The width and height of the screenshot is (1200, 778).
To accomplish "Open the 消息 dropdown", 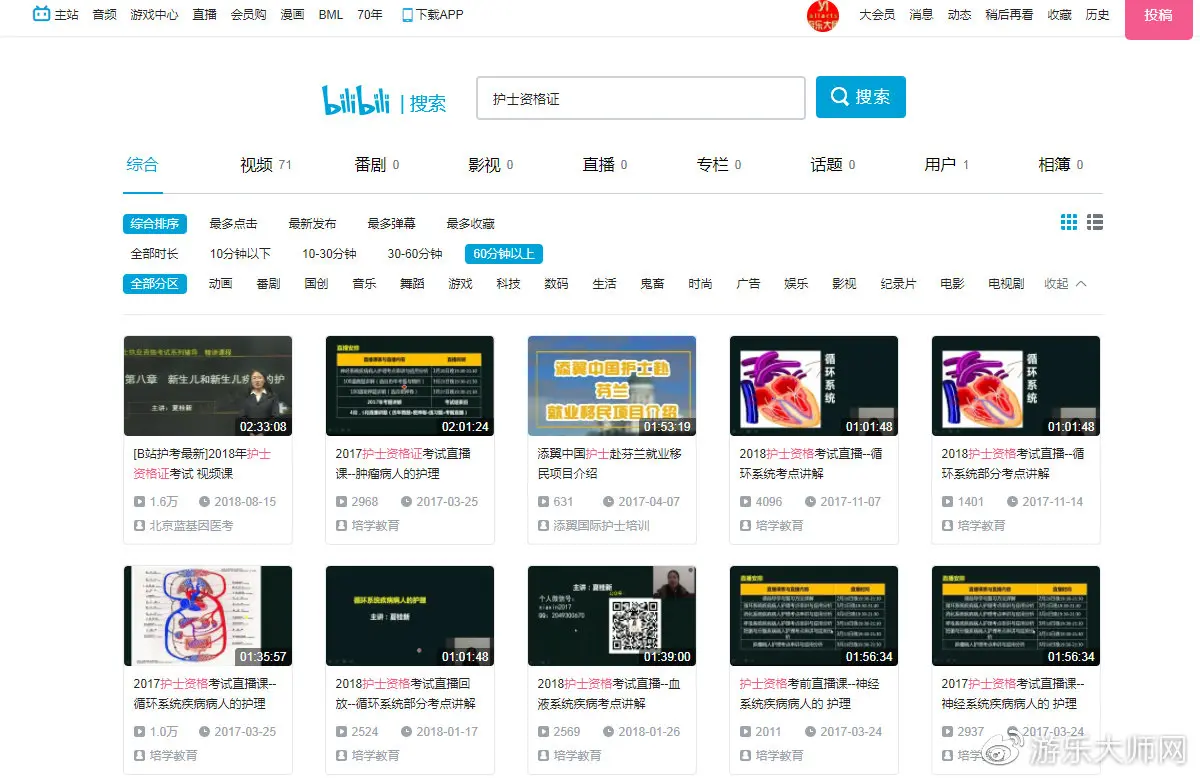I will point(921,15).
